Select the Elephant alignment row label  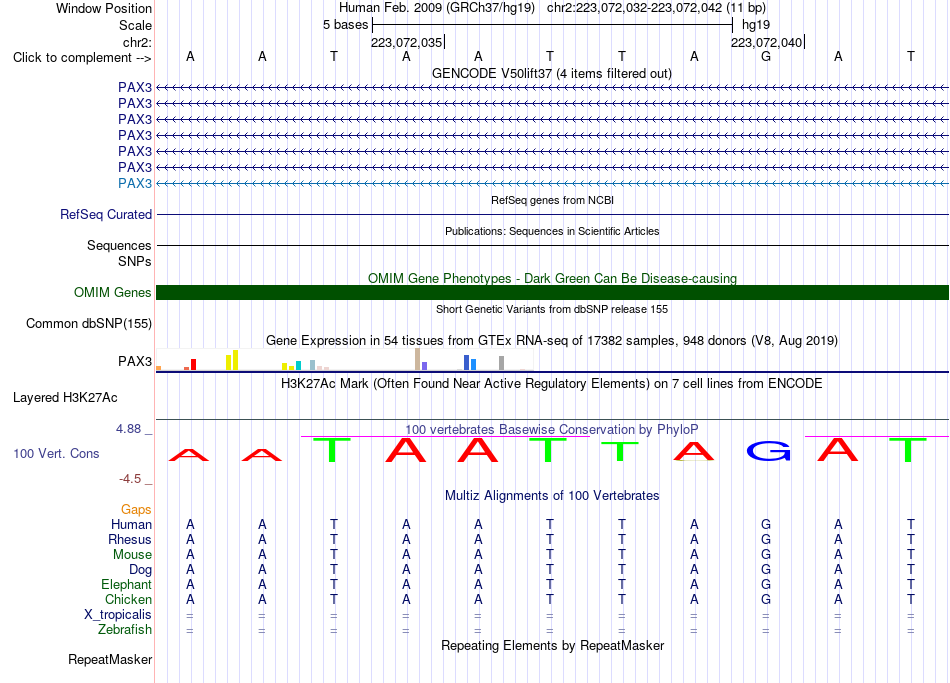127,584
